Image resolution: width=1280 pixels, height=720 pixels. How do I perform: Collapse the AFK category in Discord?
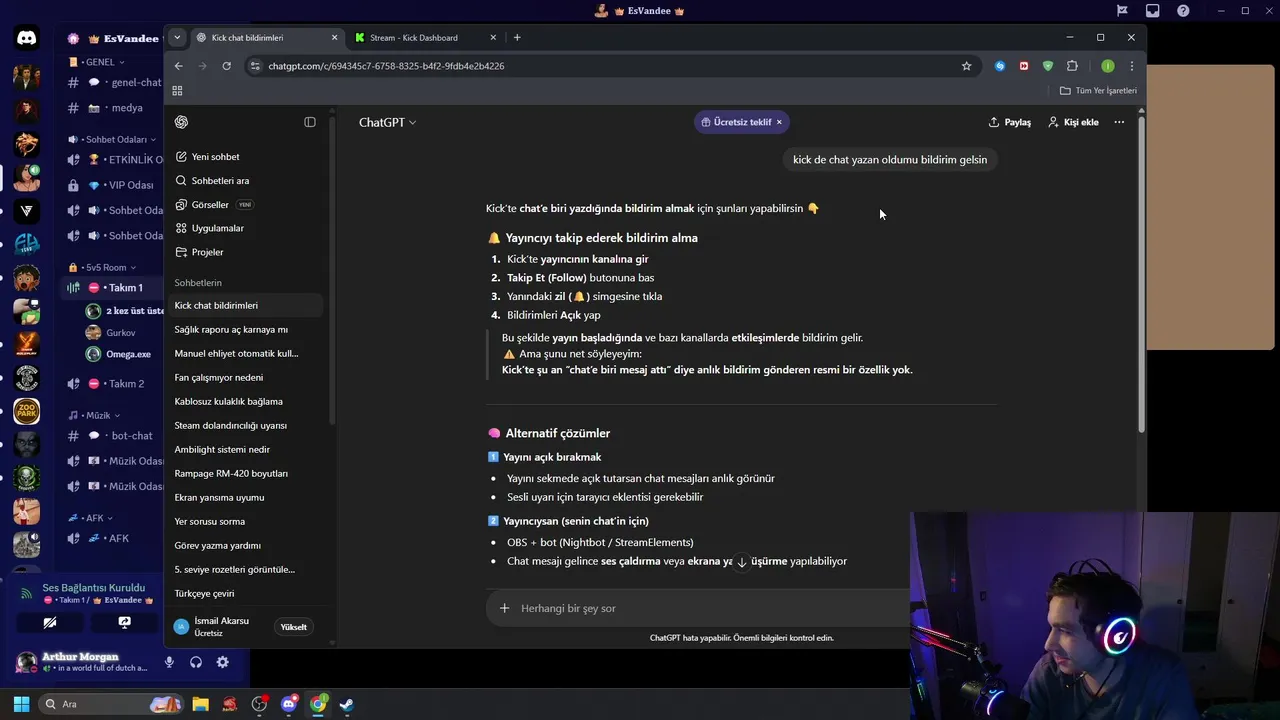tap(90, 518)
